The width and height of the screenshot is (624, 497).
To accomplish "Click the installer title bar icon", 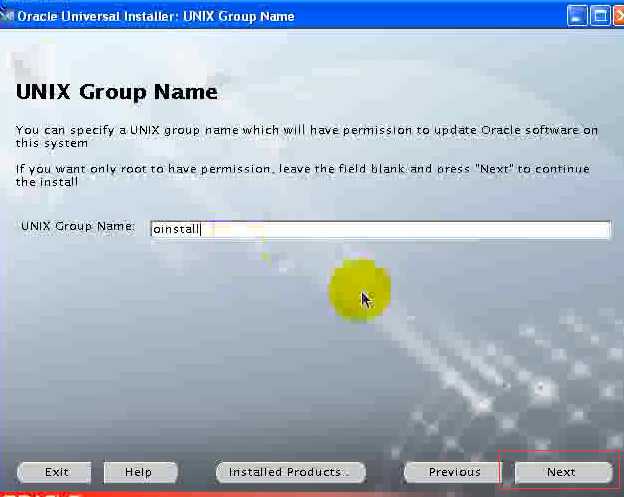I will coord(7,16).
